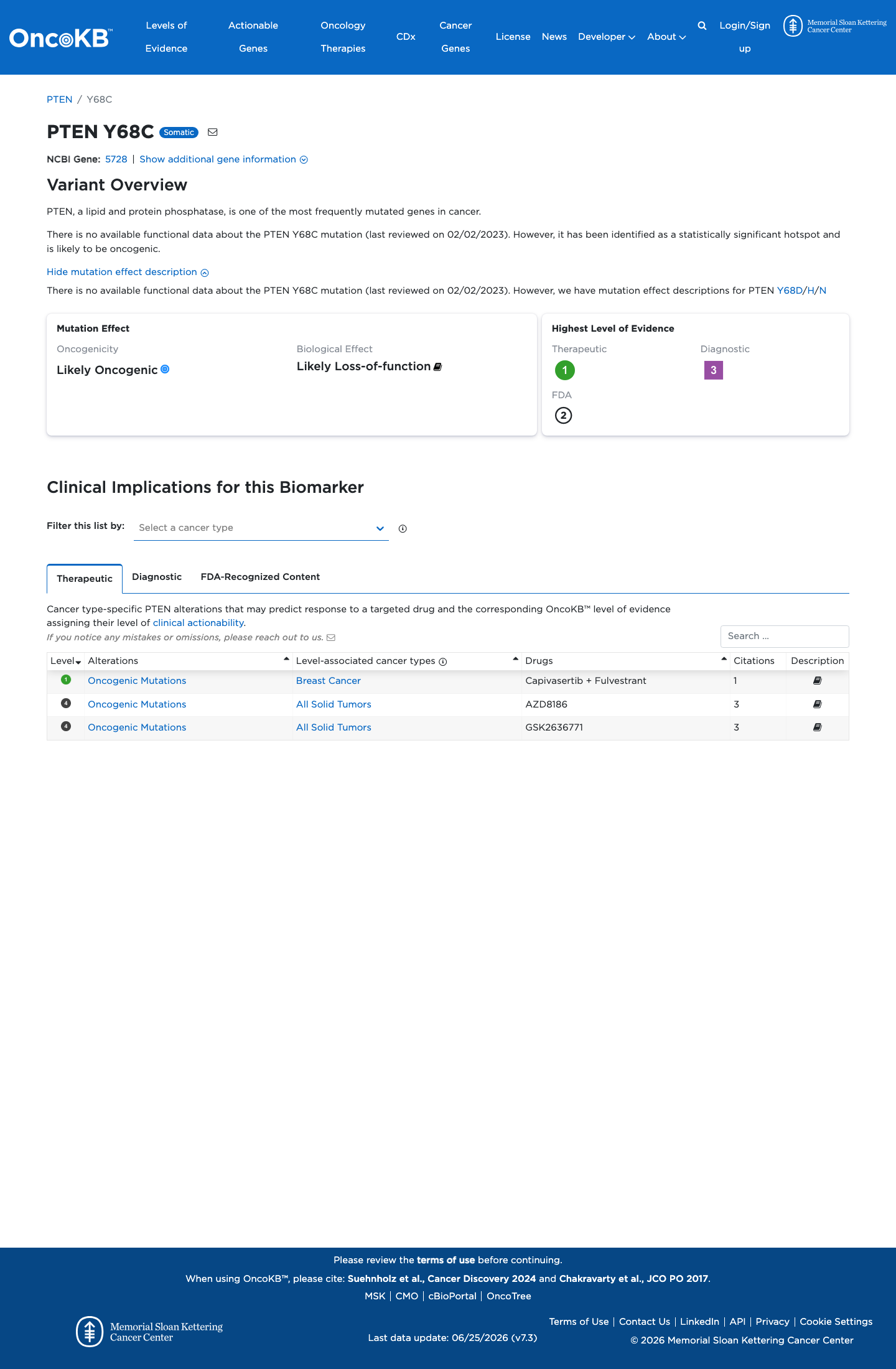Click PTEN breadcrumb link
896x1369 pixels.
[60, 100]
